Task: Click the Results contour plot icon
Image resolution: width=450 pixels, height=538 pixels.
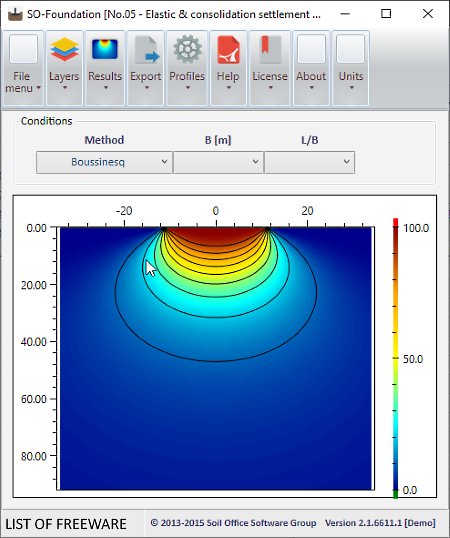Action: coord(105,49)
